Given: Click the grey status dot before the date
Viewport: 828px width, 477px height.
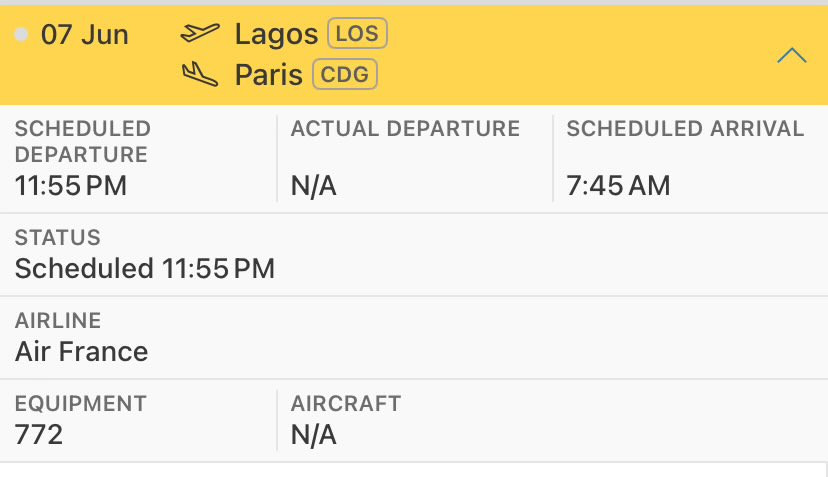Looking at the screenshot, I should pos(22,35).
